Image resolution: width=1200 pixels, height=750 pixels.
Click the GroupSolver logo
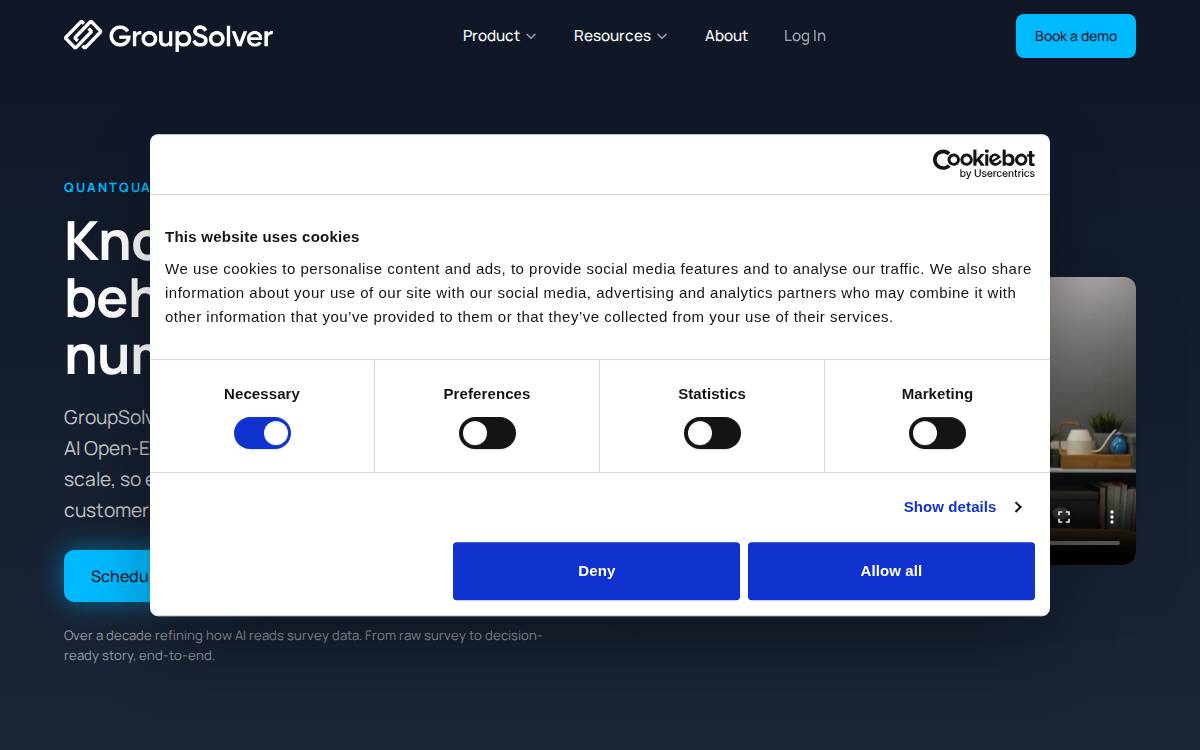[x=168, y=36]
